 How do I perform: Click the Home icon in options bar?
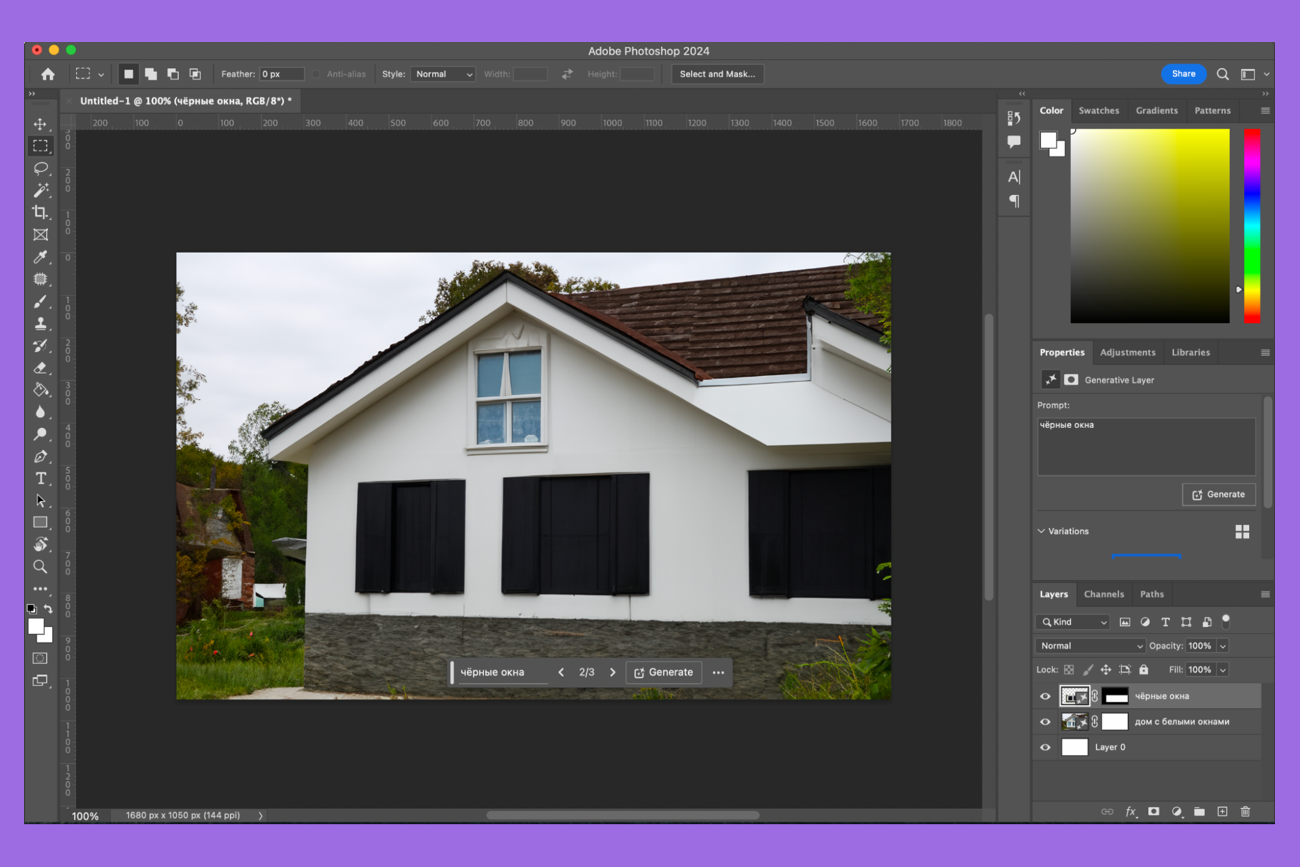(x=47, y=74)
